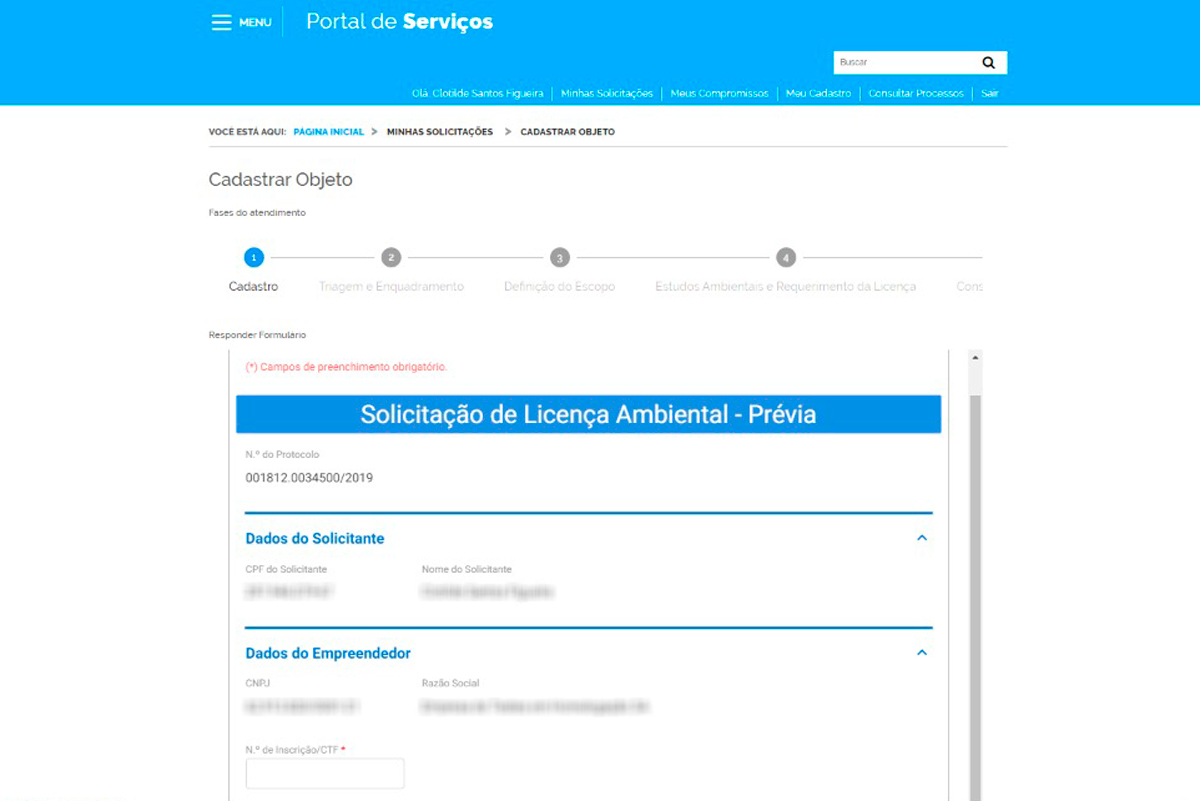Select step 4 Estudos Ambientais circle
This screenshot has height=801, width=1200.
click(786, 258)
